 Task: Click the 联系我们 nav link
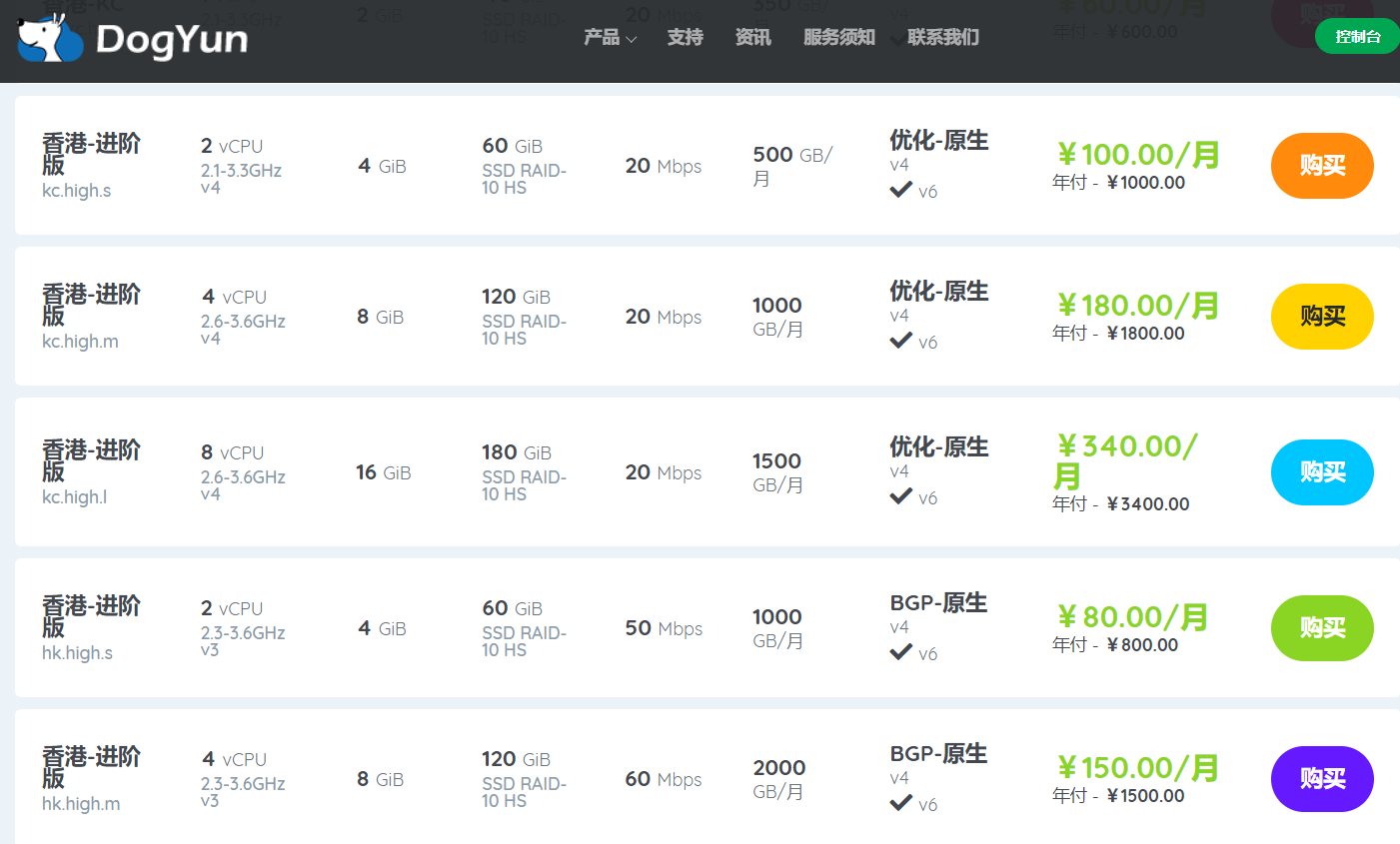pos(943,38)
